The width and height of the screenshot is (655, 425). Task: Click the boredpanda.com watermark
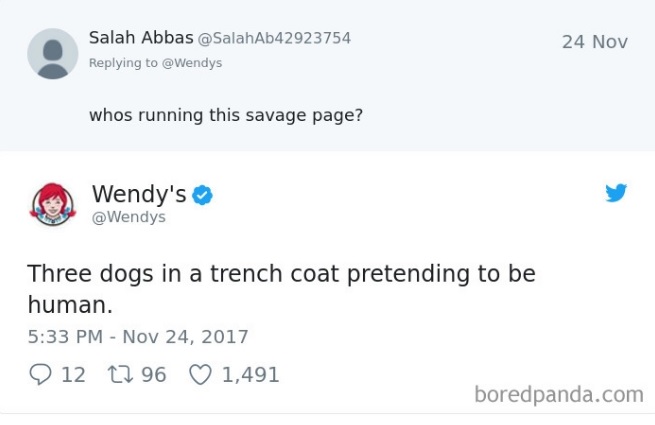(559, 394)
